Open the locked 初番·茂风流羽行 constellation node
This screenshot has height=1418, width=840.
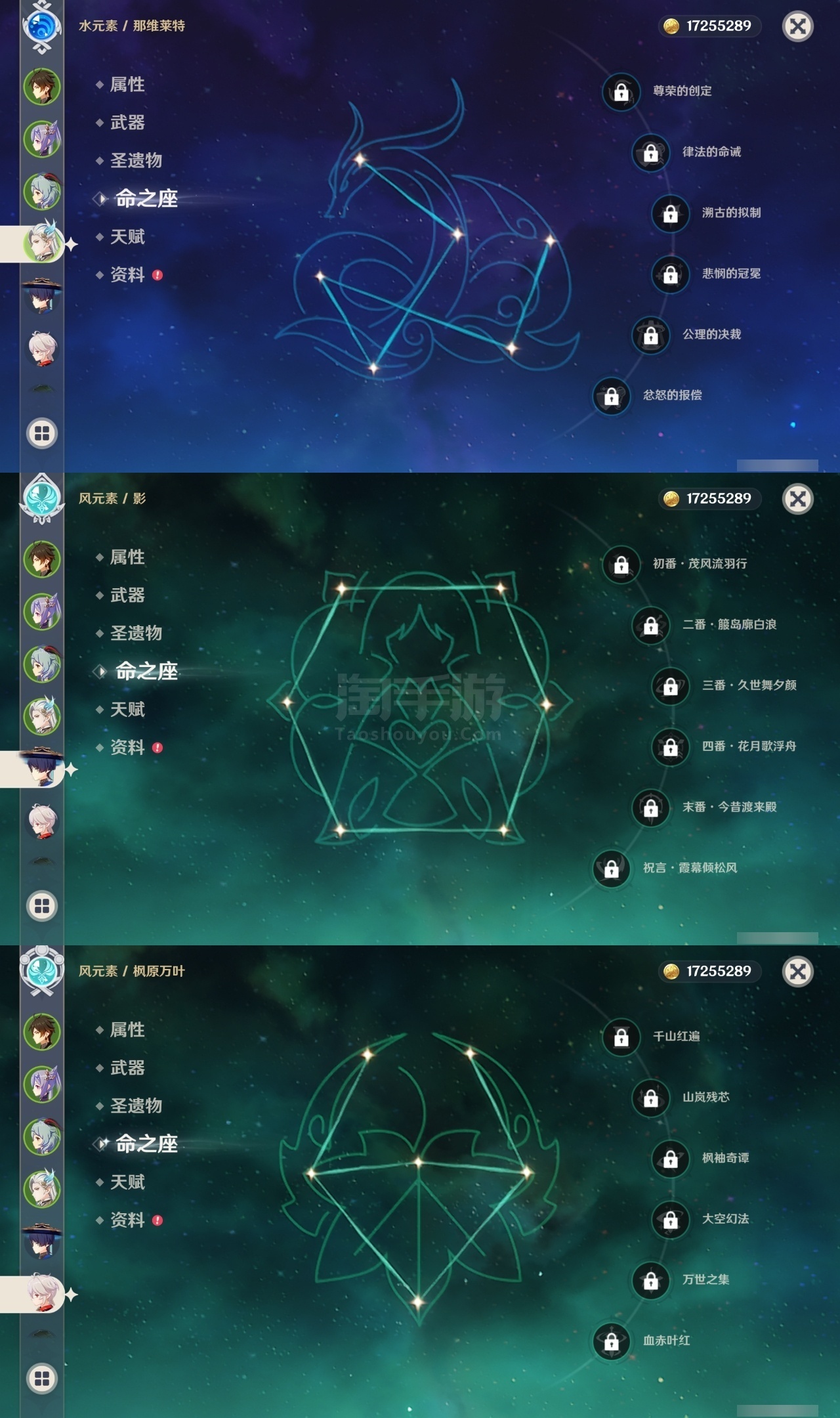click(621, 565)
